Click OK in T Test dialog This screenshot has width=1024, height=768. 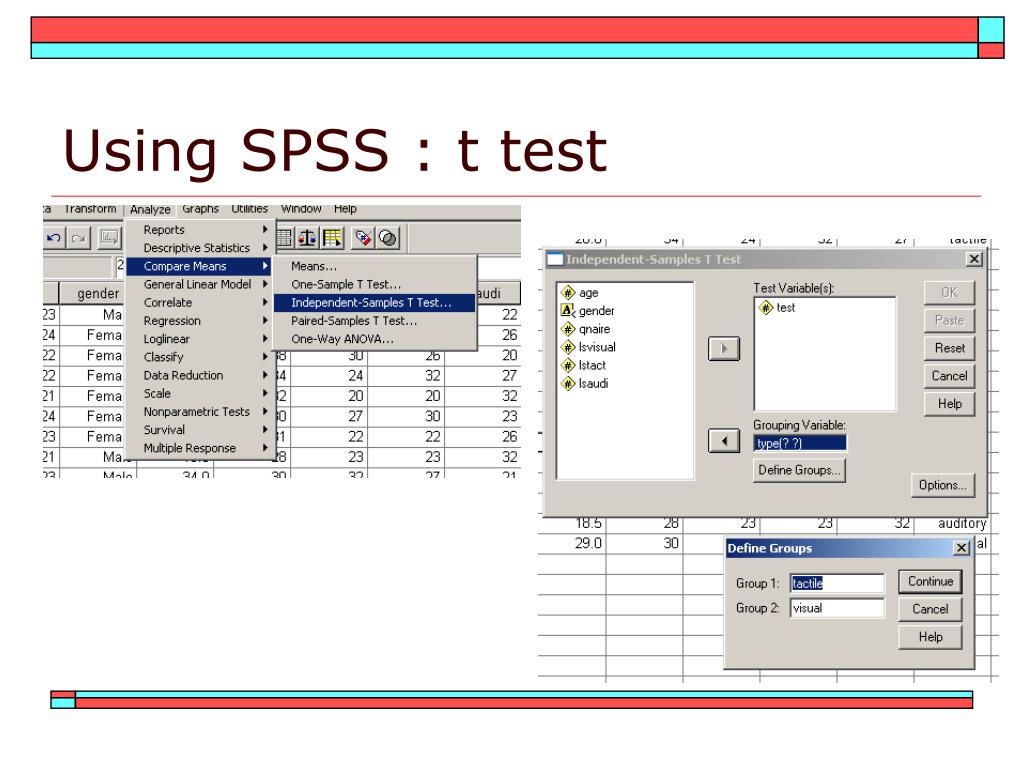tap(950, 293)
